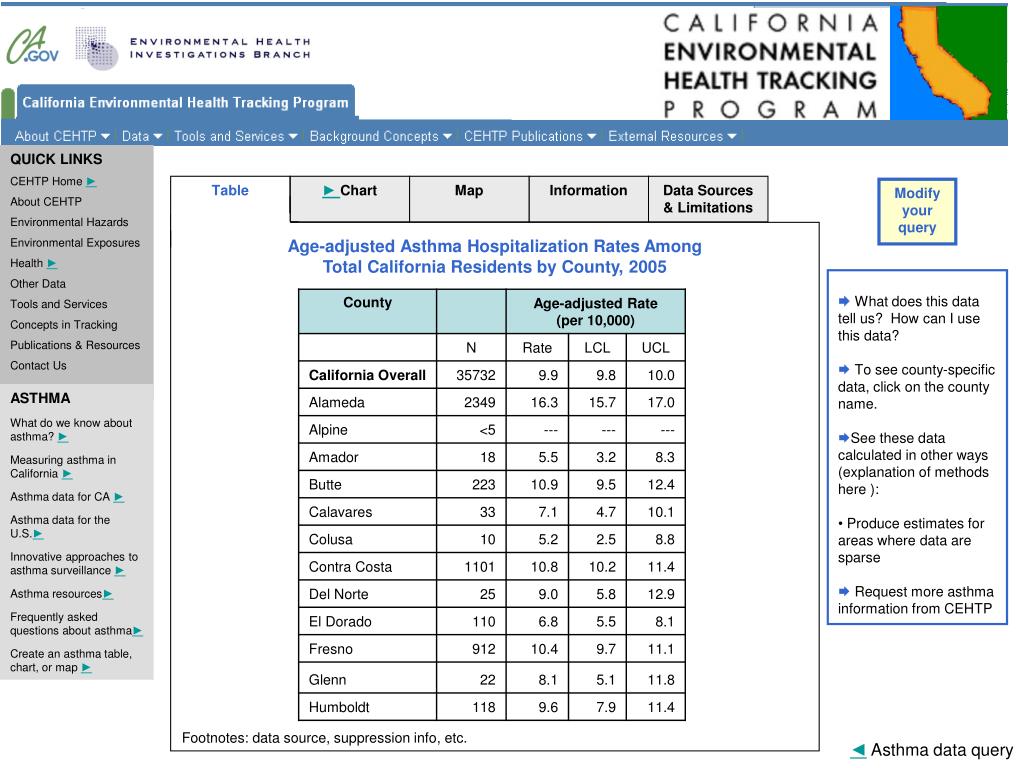Image resolution: width=1024 pixels, height=768 pixels.
Task: Click blue arrow beside 'Request more asthma information'
Action: (844, 592)
